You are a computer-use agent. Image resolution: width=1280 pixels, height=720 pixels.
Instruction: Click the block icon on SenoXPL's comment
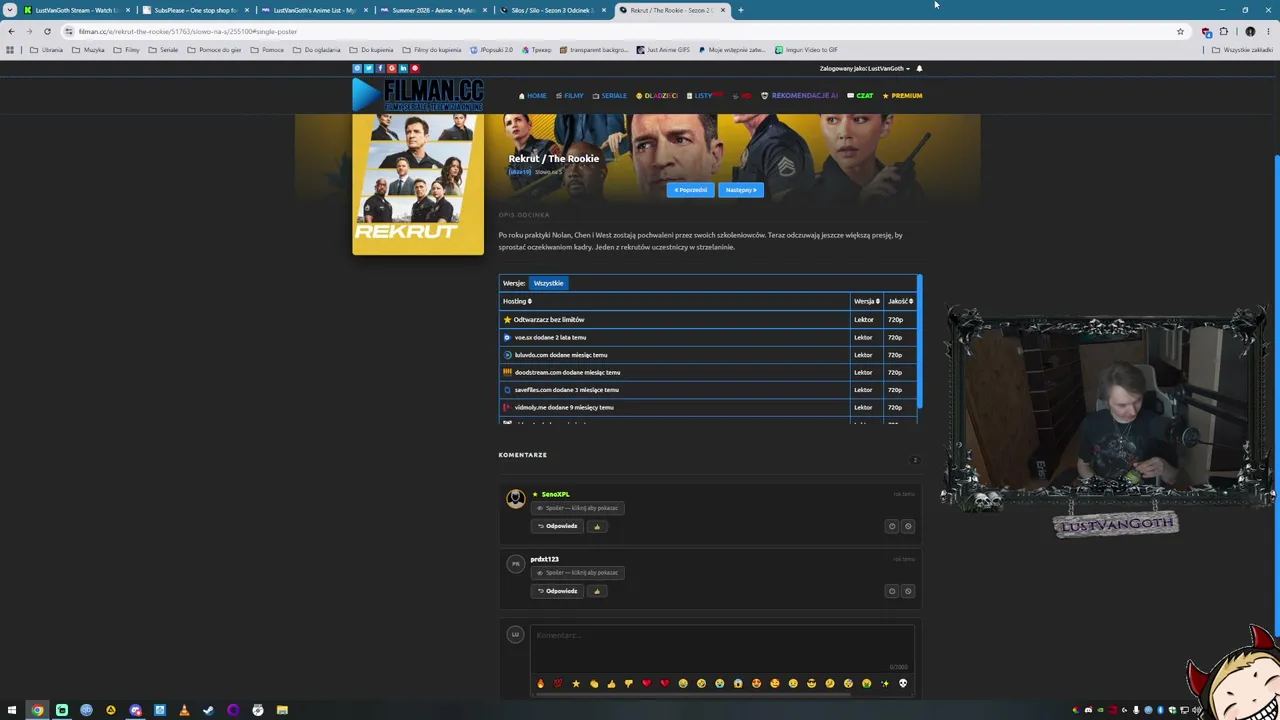pyautogui.click(x=908, y=526)
